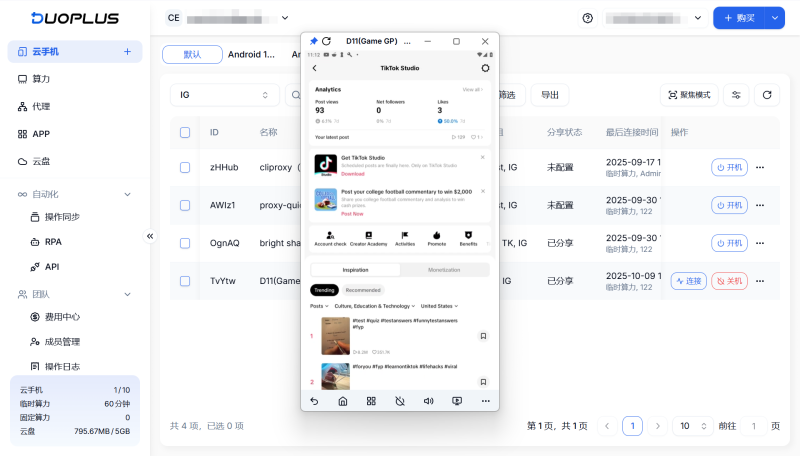
Task: Click the page jump input field
Action: coord(752,426)
